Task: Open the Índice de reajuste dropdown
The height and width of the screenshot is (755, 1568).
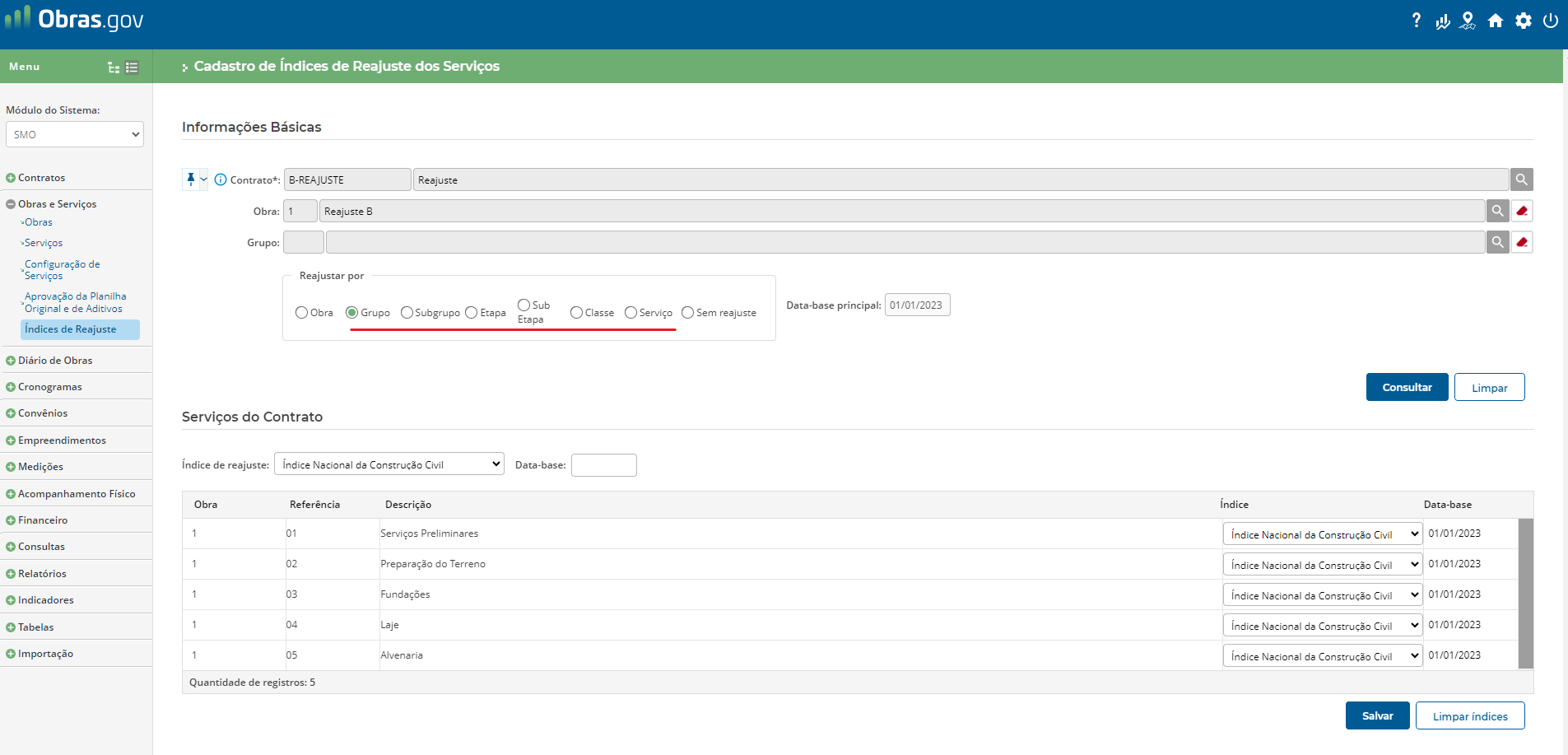Action: 389,464
